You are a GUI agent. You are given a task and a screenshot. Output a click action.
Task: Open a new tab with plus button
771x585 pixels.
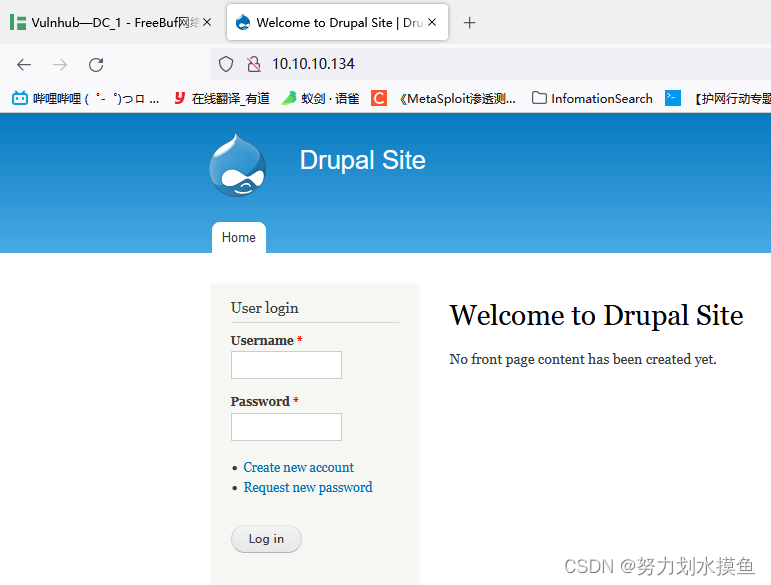tap(470, 23)
